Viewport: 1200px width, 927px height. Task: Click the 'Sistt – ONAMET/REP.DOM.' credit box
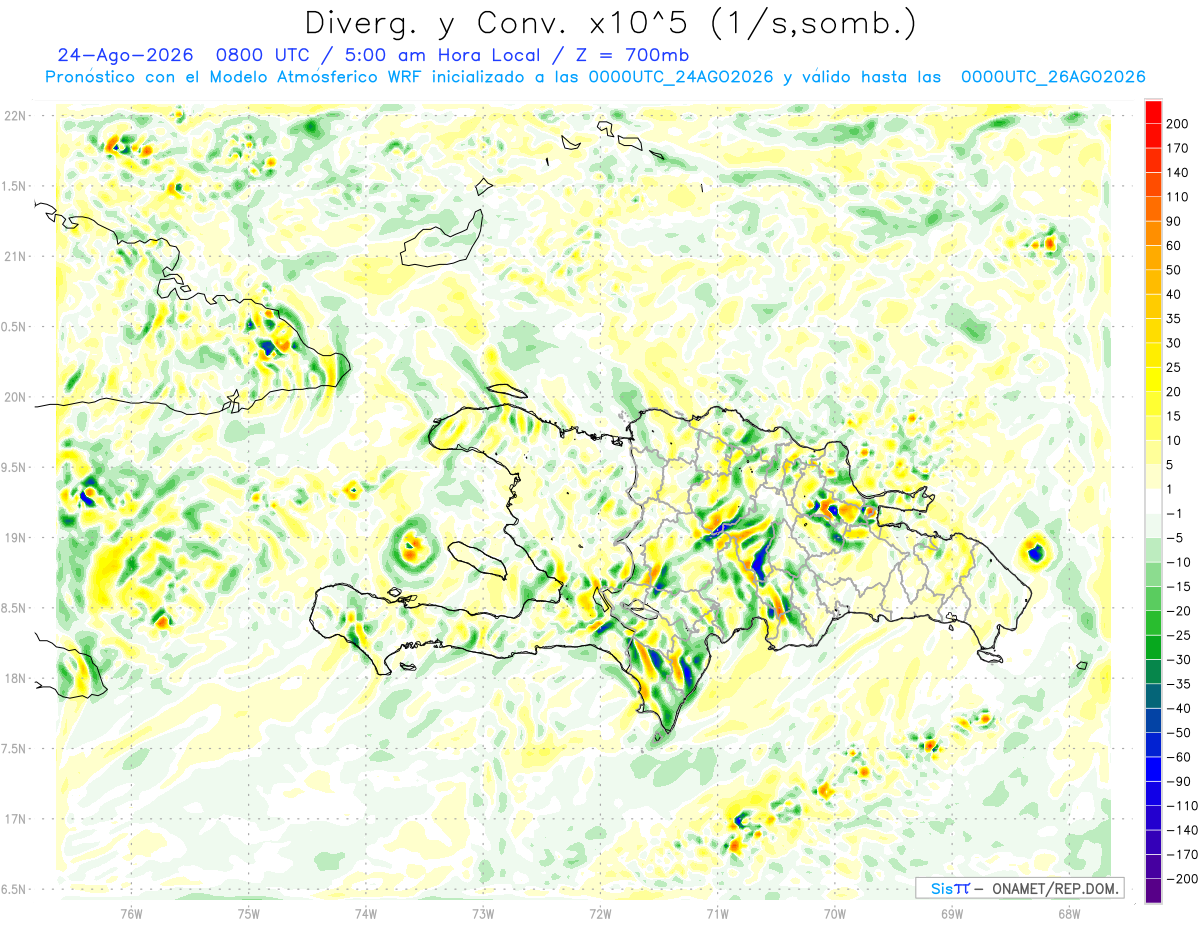tap(1019, 888)
